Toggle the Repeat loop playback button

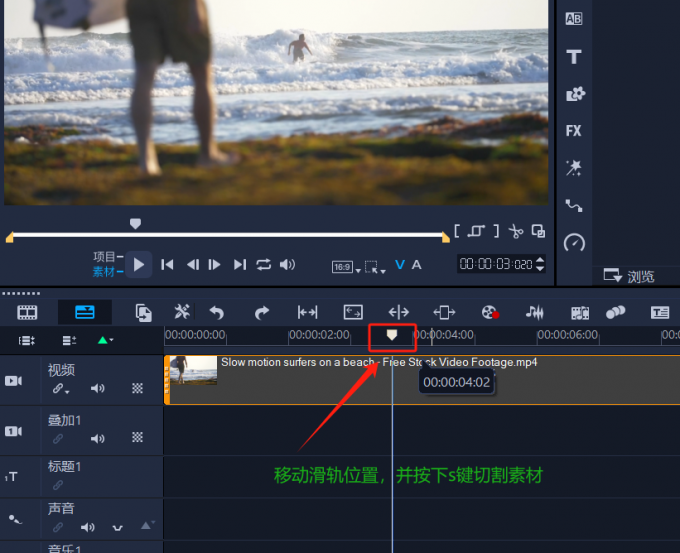[x=264, y=265]
